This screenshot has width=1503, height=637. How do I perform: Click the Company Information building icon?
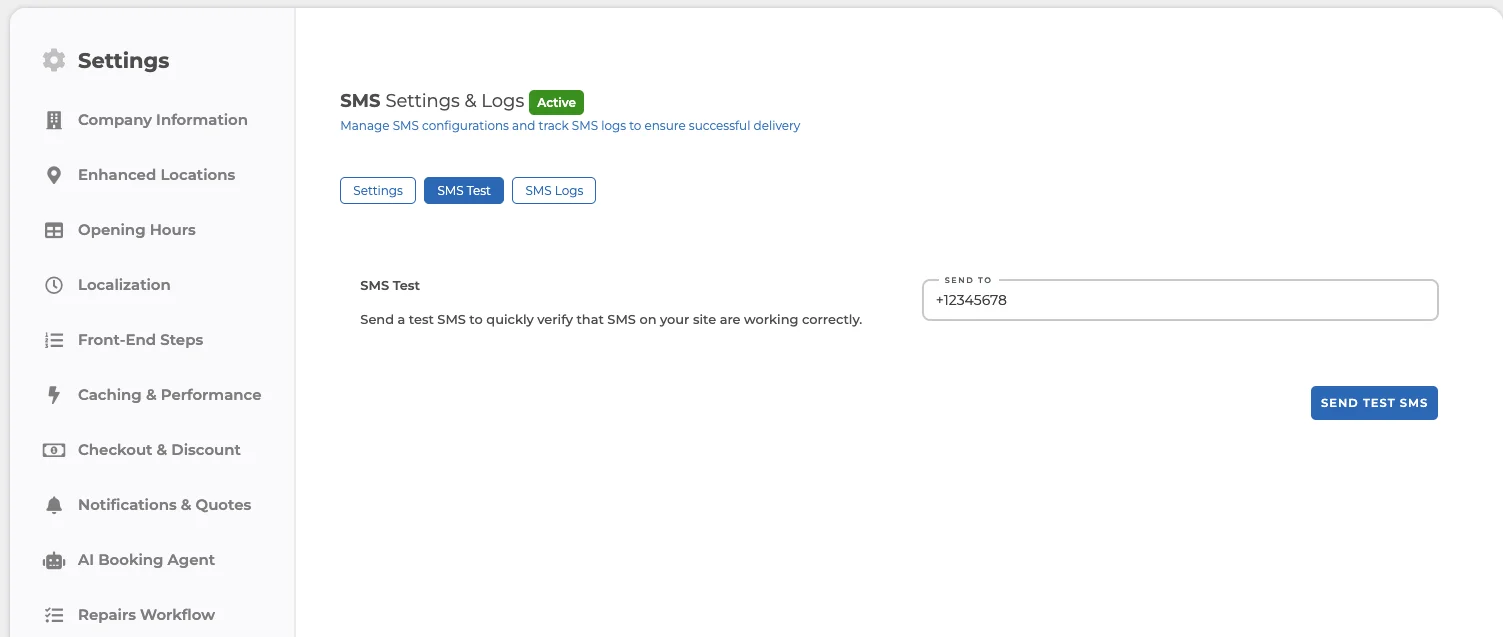(54, 120)
